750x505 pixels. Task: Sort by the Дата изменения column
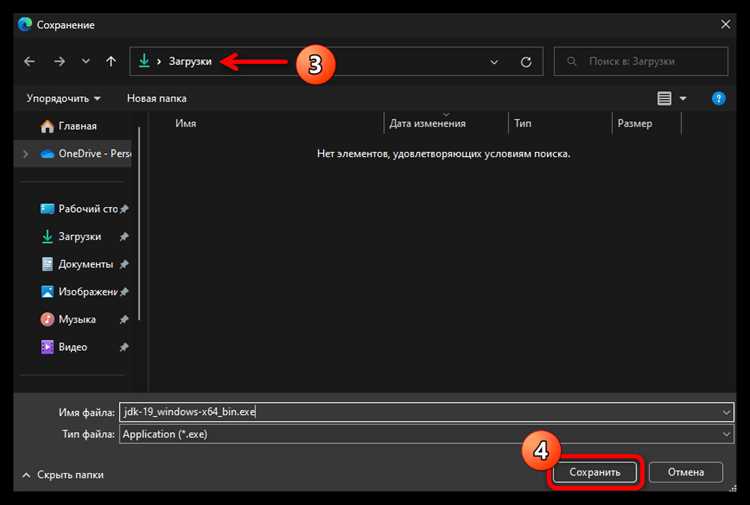point(427,123)
